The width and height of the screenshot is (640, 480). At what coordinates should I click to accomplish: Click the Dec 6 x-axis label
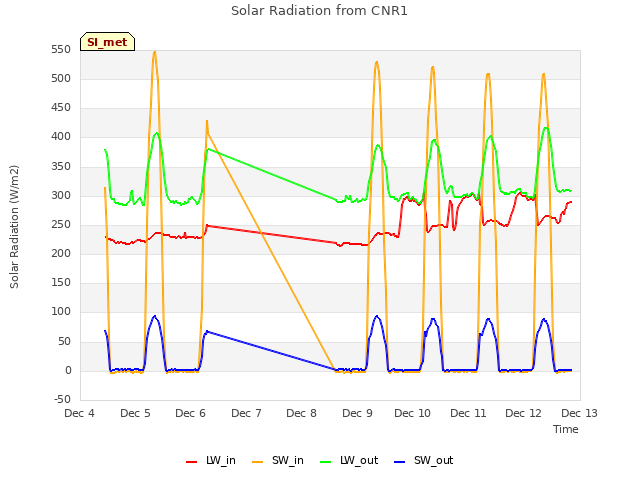191,413
